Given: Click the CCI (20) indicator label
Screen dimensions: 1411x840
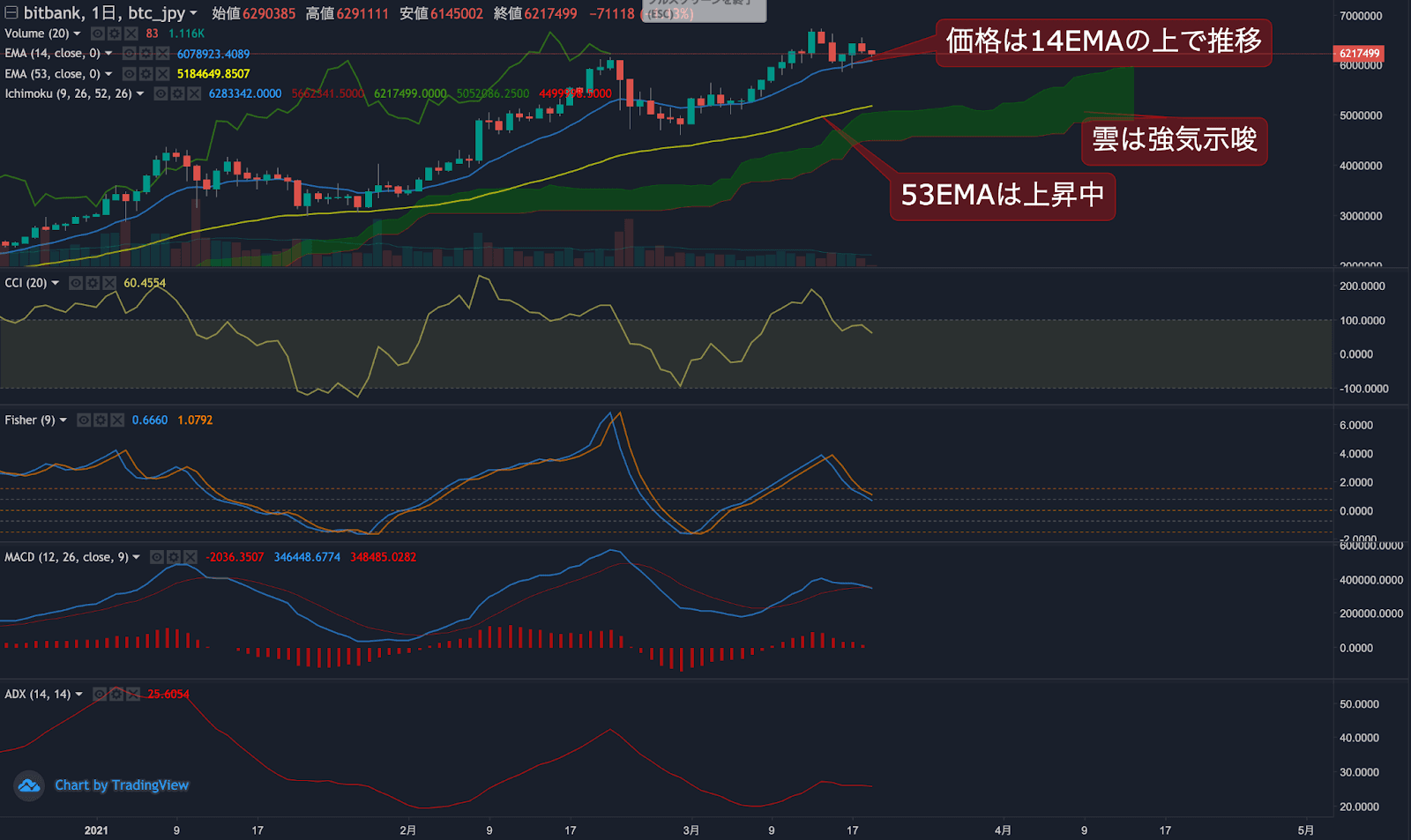Looking at the screenshot, I should [26, 283].
